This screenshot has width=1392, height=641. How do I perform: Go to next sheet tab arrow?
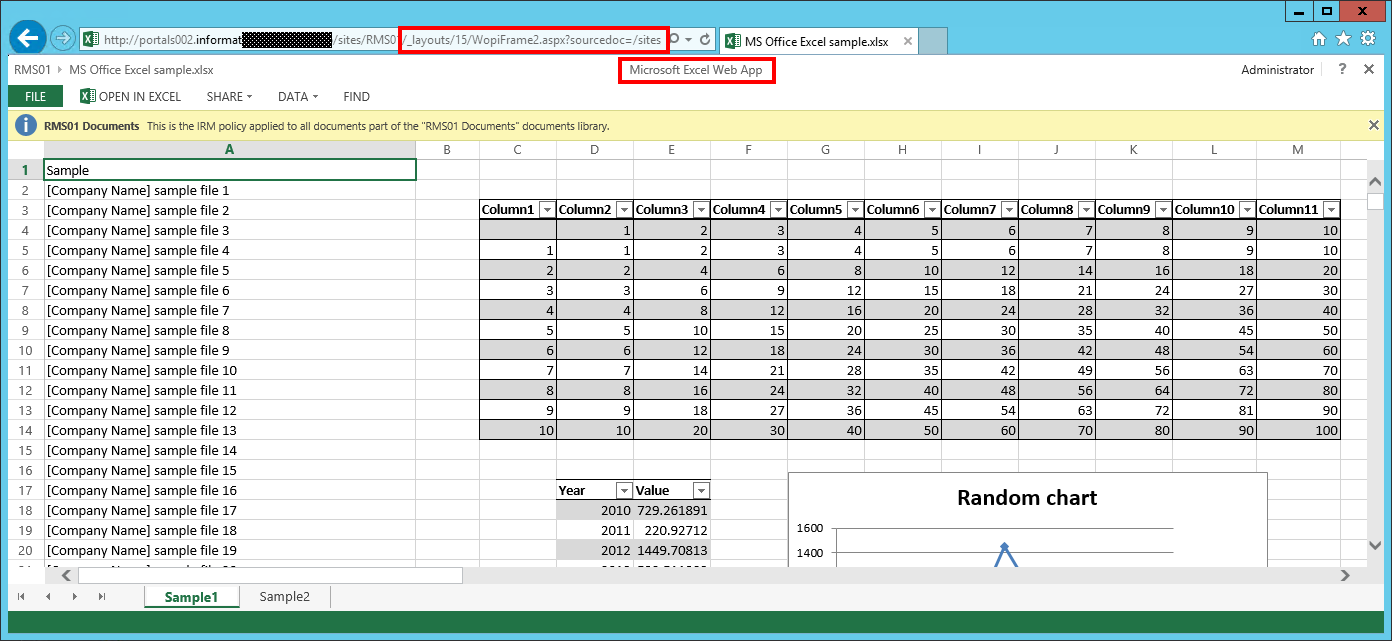(x=75, y=597)
